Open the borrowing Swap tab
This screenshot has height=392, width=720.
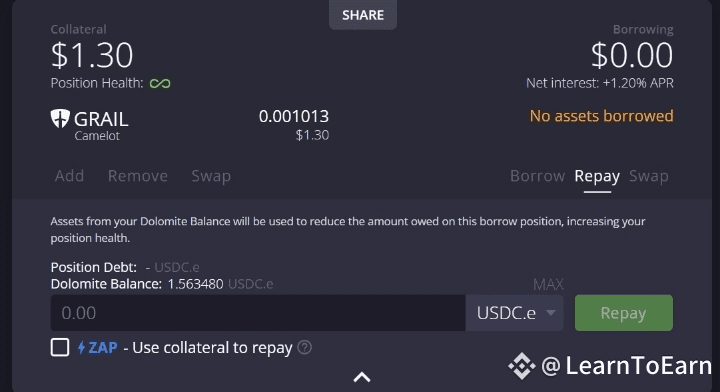648,176
